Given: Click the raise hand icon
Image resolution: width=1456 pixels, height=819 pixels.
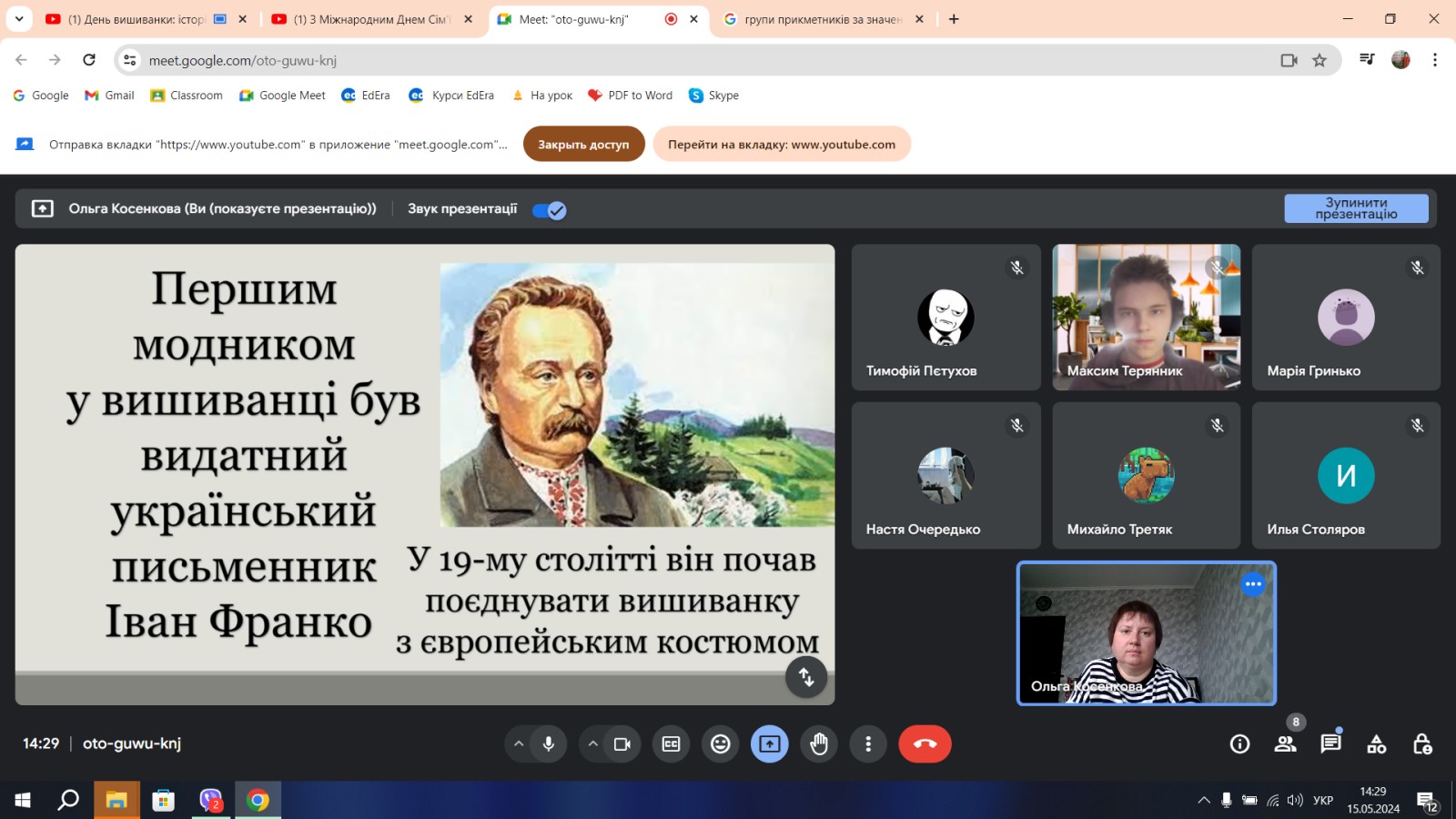Looking at the screenshot, I should click(x=819, y=744).
